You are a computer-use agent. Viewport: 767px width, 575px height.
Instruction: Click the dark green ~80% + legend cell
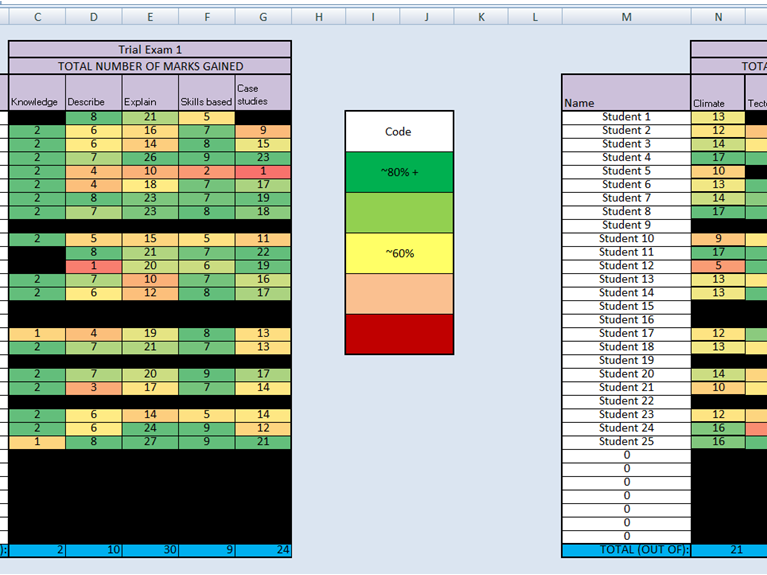(x=399, y=172)
